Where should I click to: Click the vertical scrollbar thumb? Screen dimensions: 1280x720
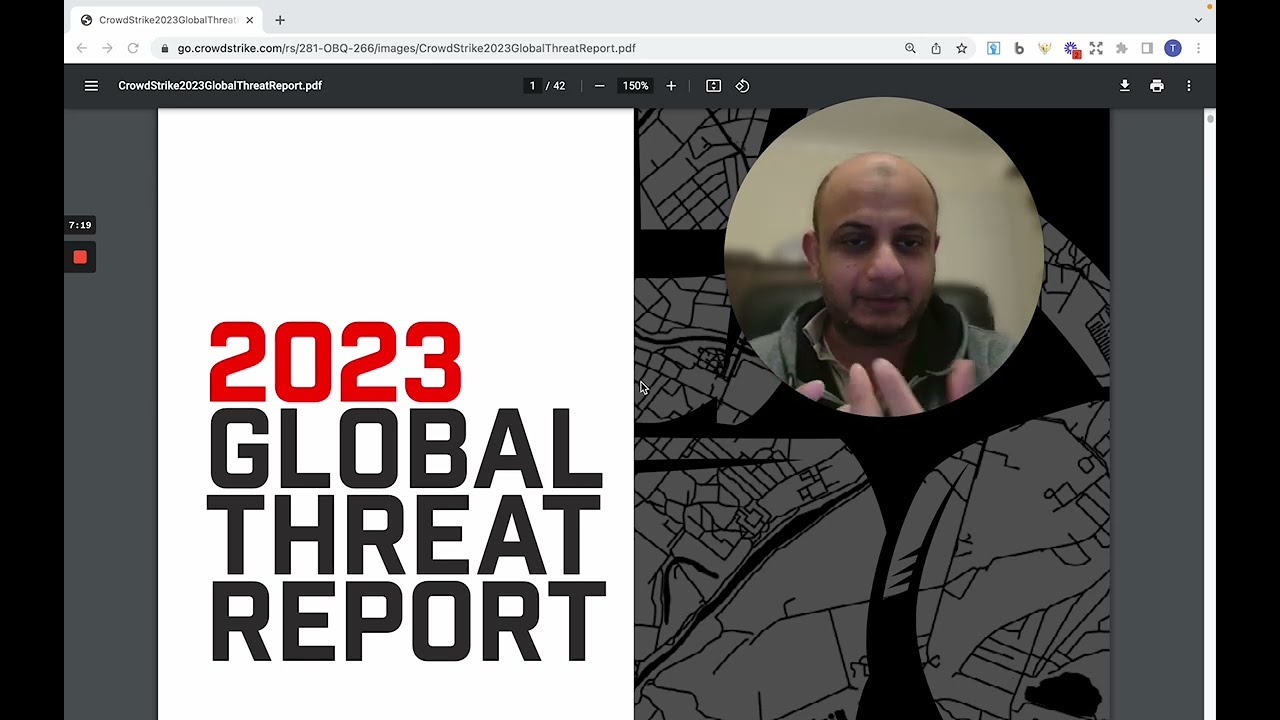pos(1210,119)
